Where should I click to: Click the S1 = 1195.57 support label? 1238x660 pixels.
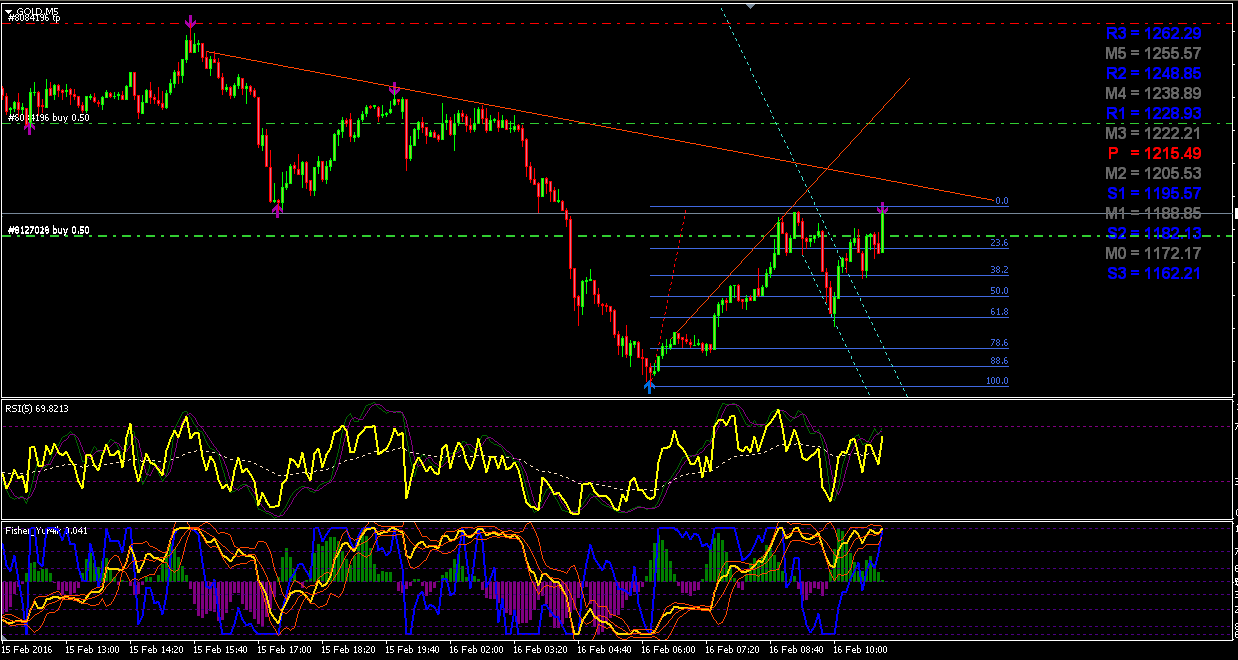tap(1154, 194)
